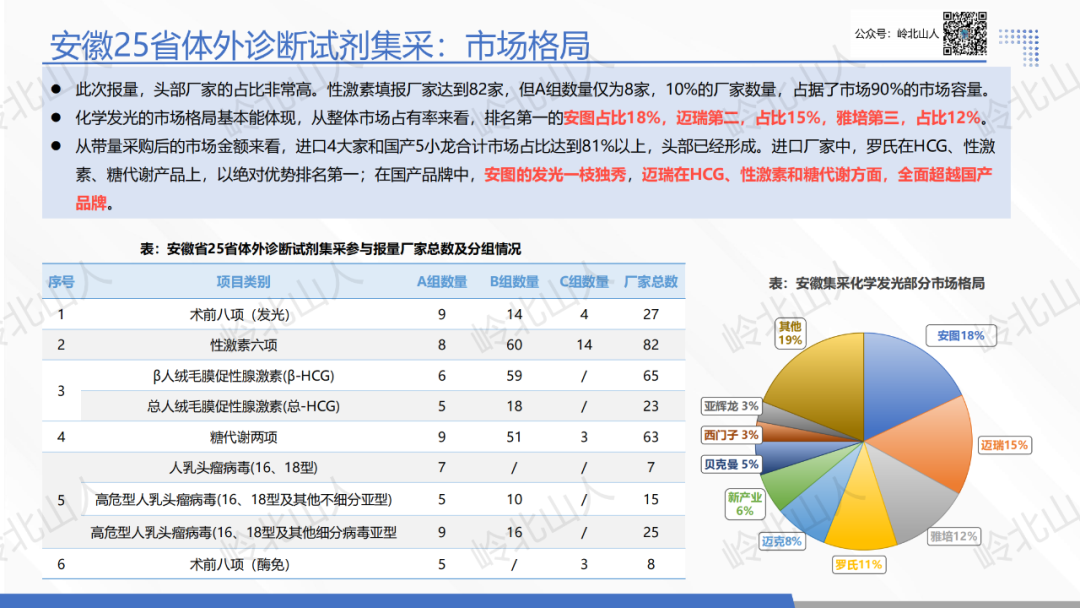Click the 迈瑞15% pie label

point(1004,445)
